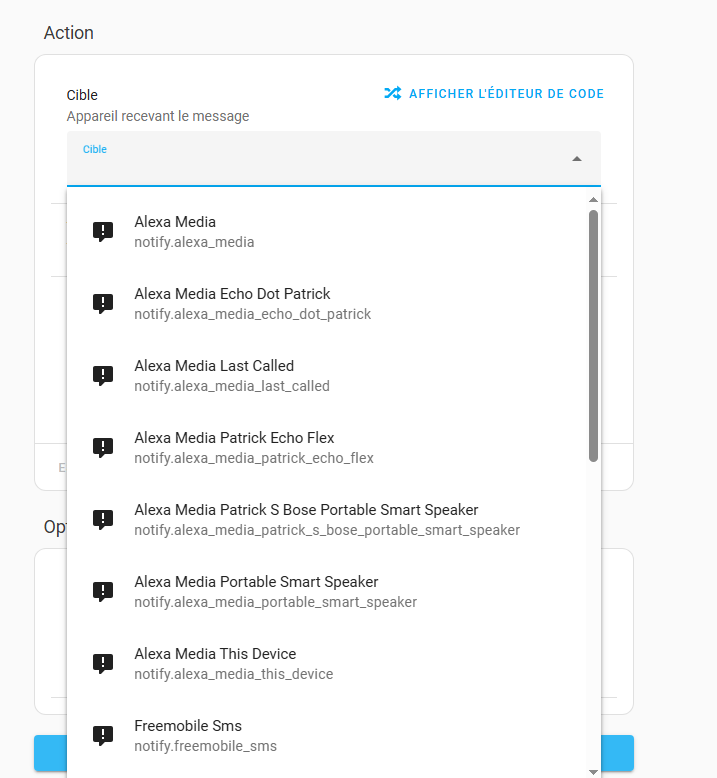Click the notify.alexa_media entity id text
This screenshot has width=717, height=778.
[194, 242]
